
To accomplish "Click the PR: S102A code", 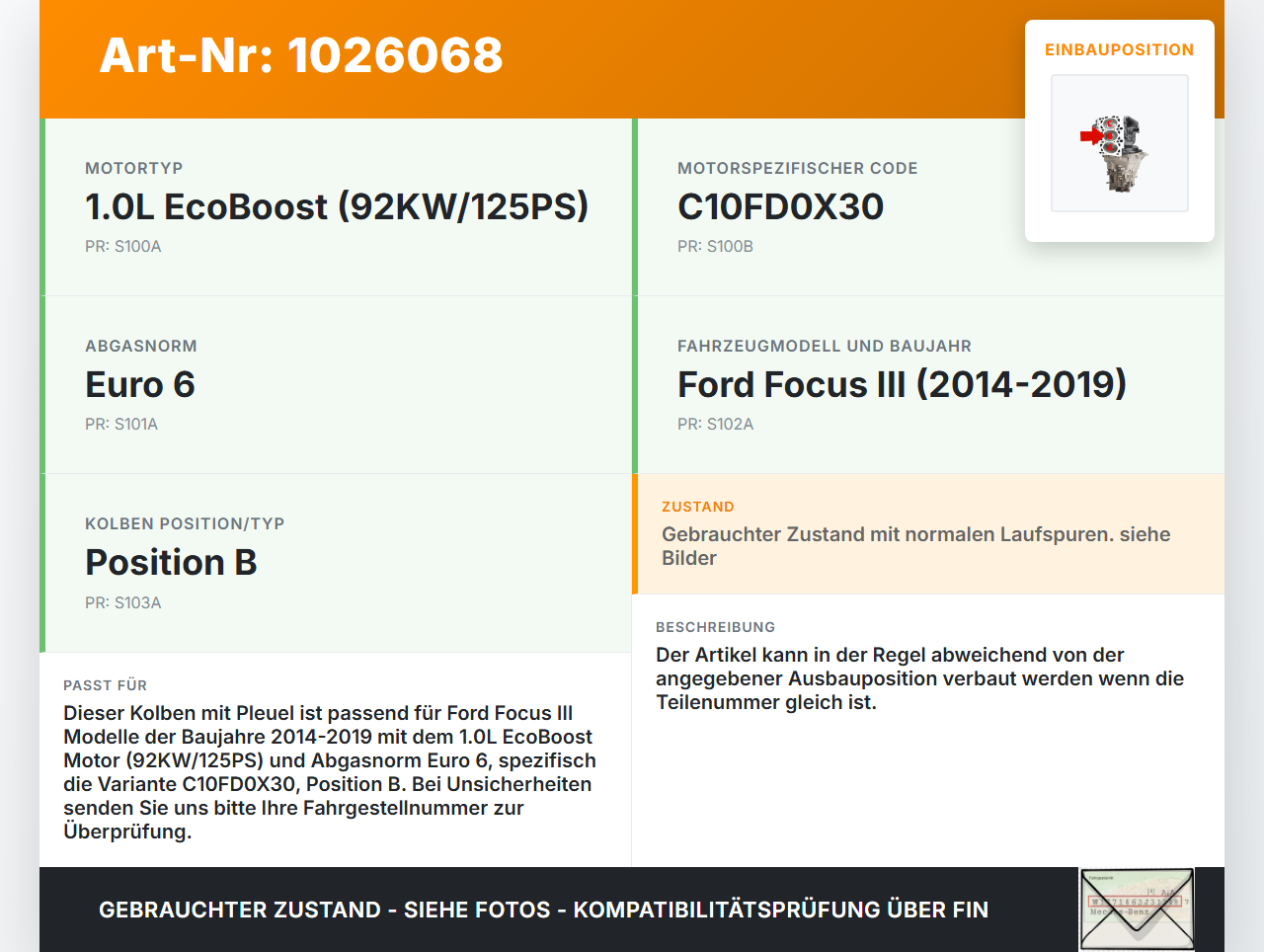I will pos(716,425).
